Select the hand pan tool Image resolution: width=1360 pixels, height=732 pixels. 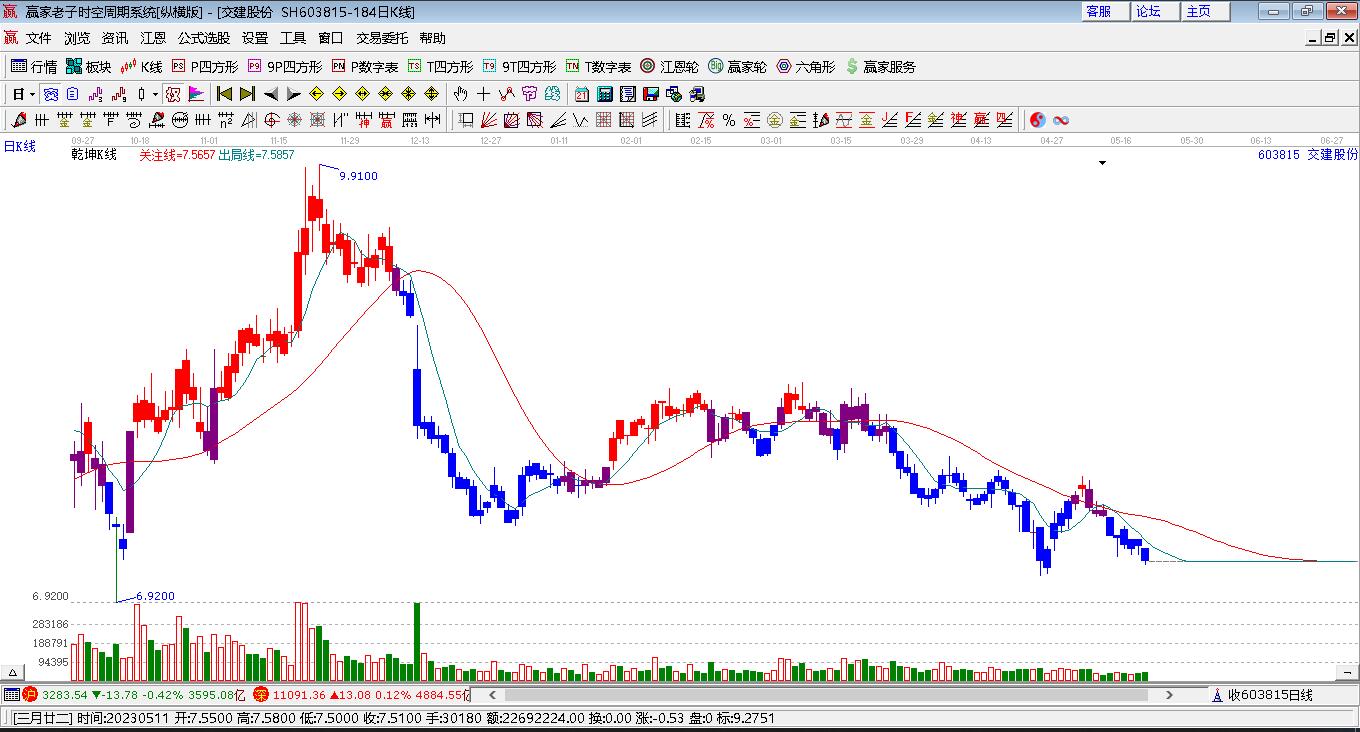(x=460, y=94)
